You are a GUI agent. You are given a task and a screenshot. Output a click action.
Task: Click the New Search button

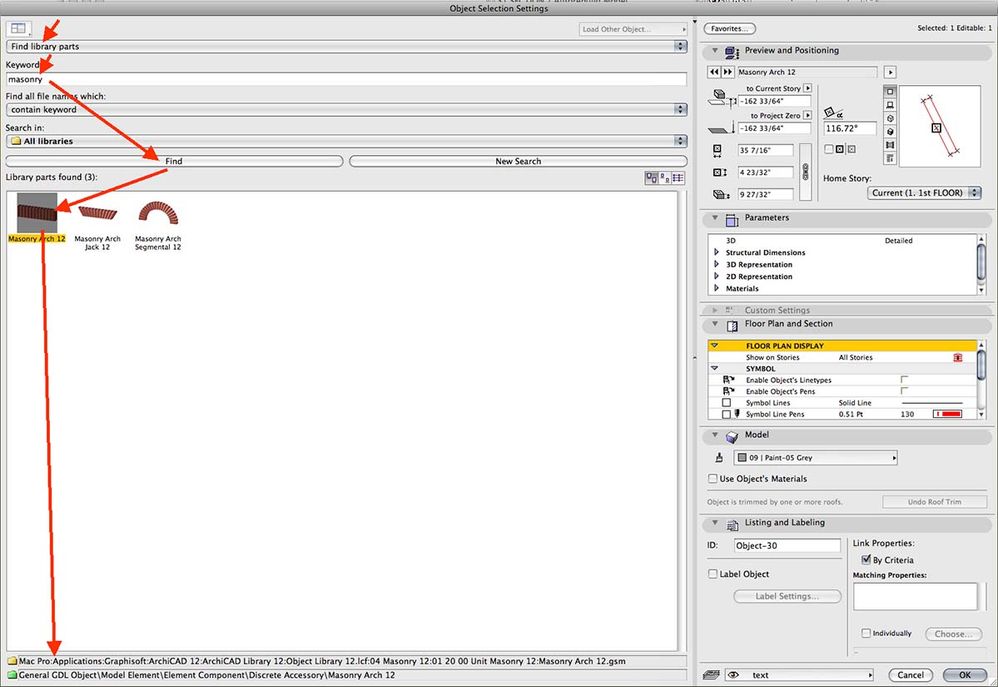point(518,161)
